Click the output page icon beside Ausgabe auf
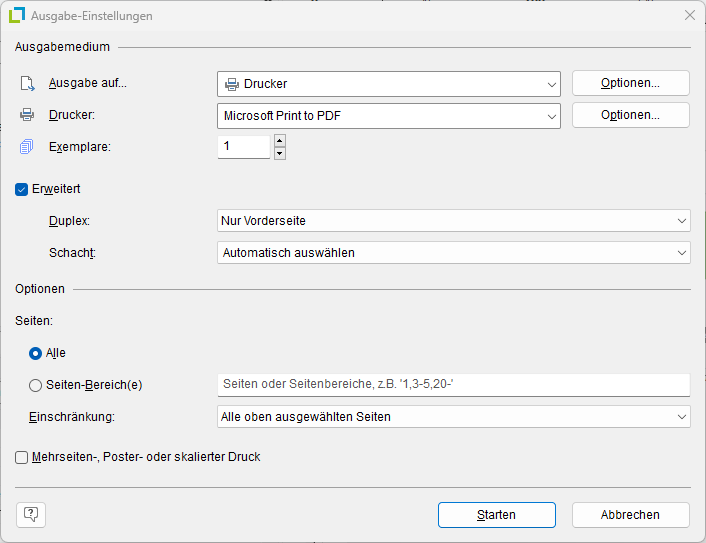This screenshot has height=543, width=706. click(x=27, y=84)
